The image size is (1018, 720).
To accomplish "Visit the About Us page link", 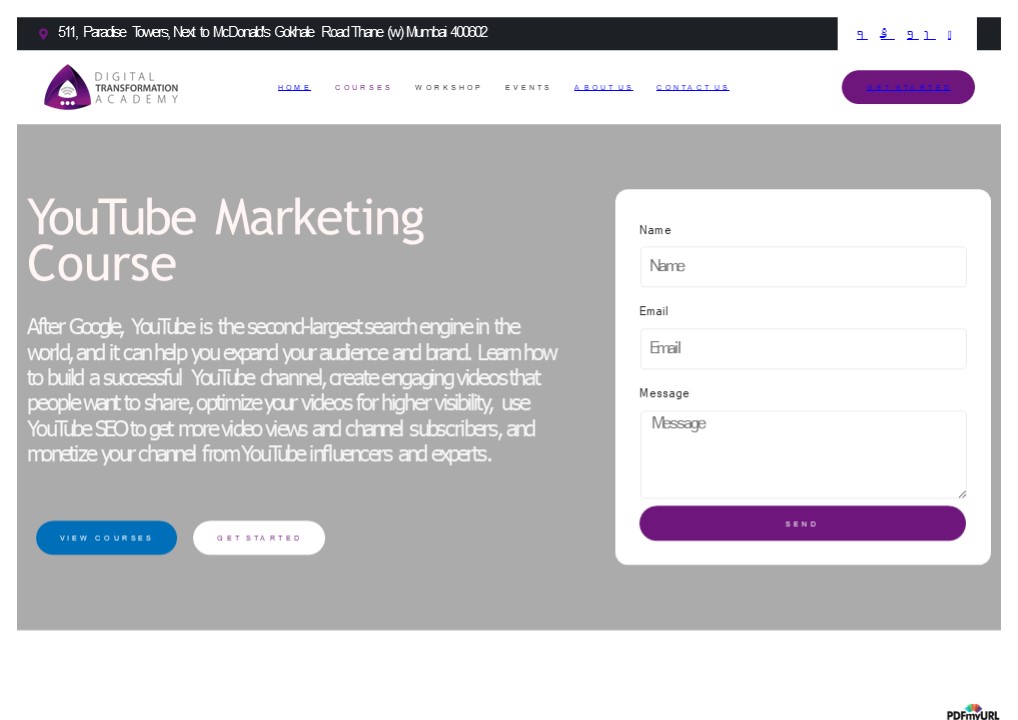I will tap(603, 88).
